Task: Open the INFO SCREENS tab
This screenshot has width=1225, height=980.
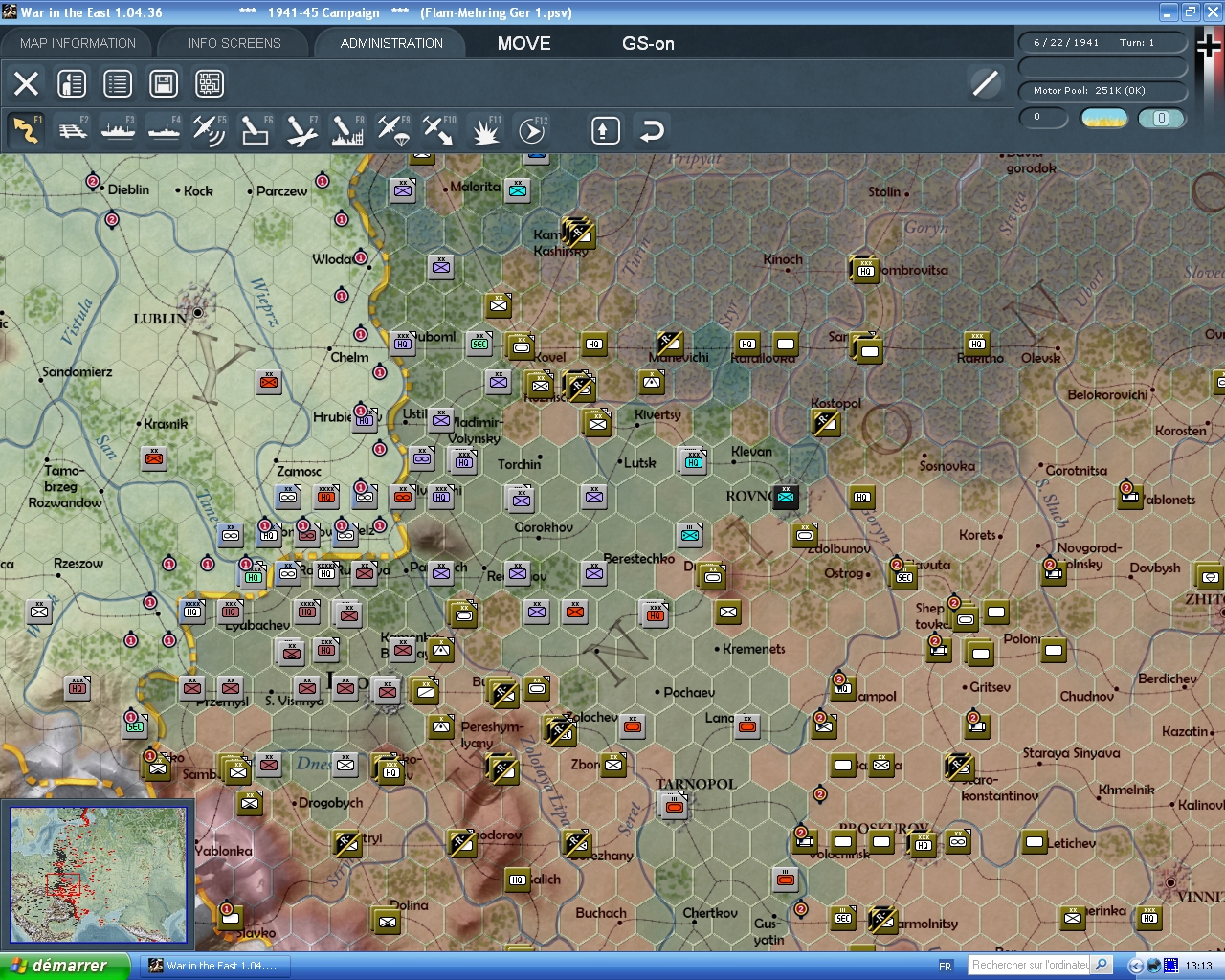Action: tap(234, 43)
